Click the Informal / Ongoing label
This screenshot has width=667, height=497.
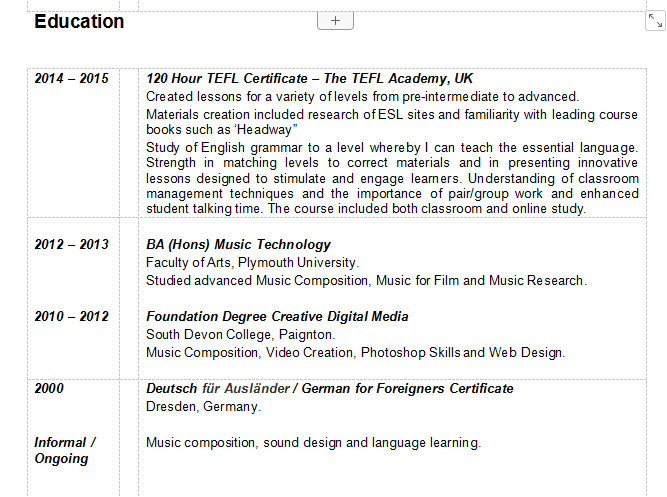64,450
